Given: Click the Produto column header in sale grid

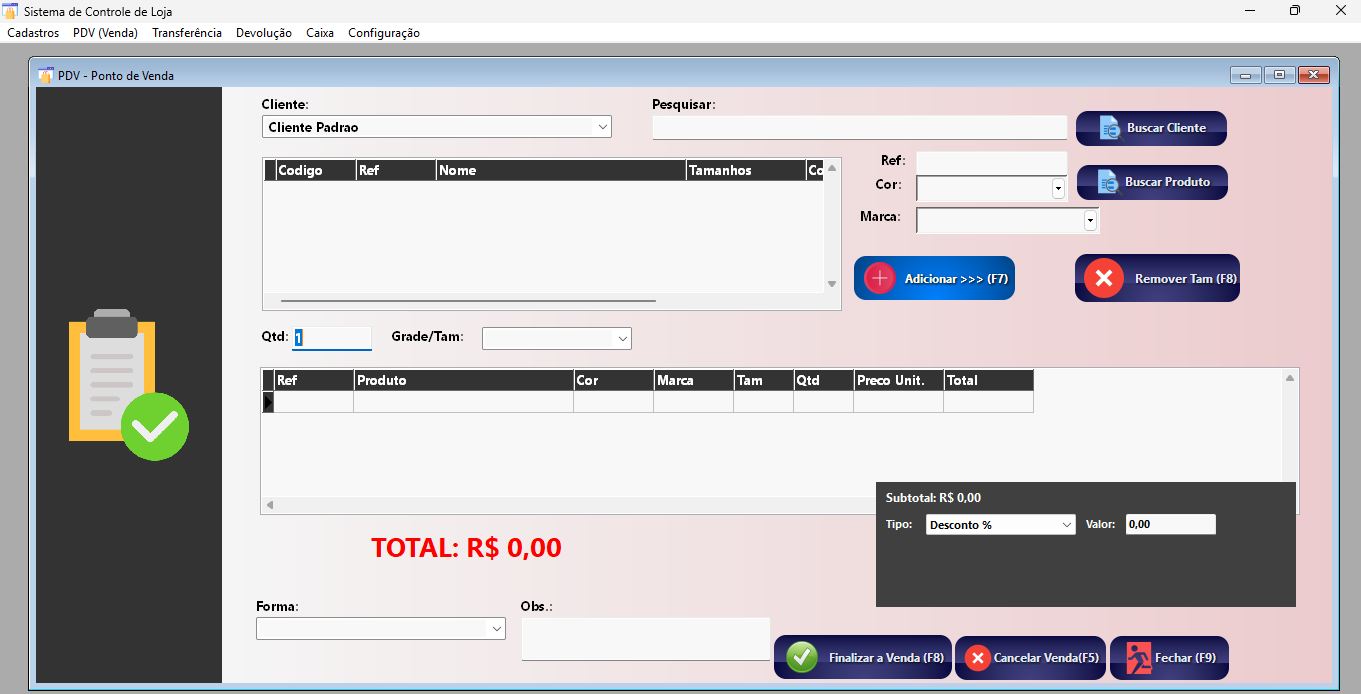Looking at the screenshot, I should (464, 380).
